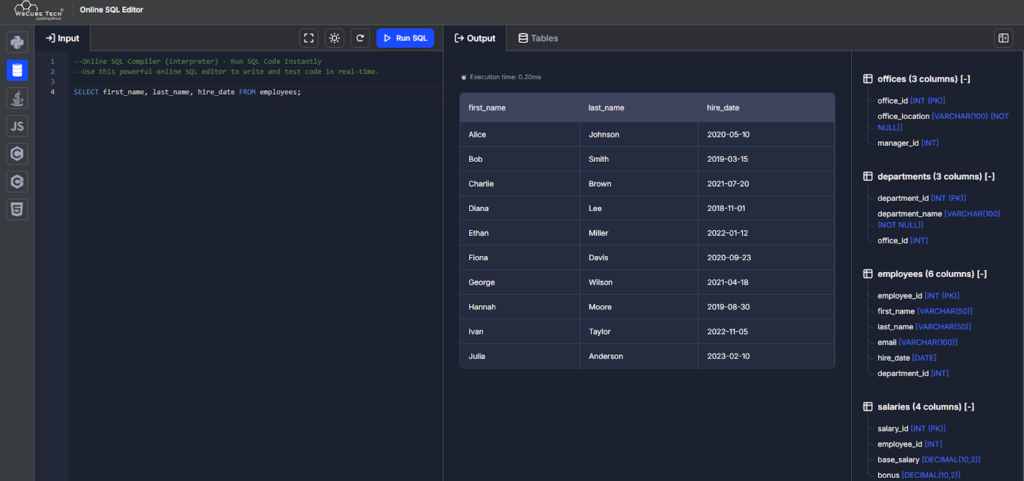Viewport: 1024px width, 481px height.
Task: Enter fullscreen mode for the editor
Action: 309,38
